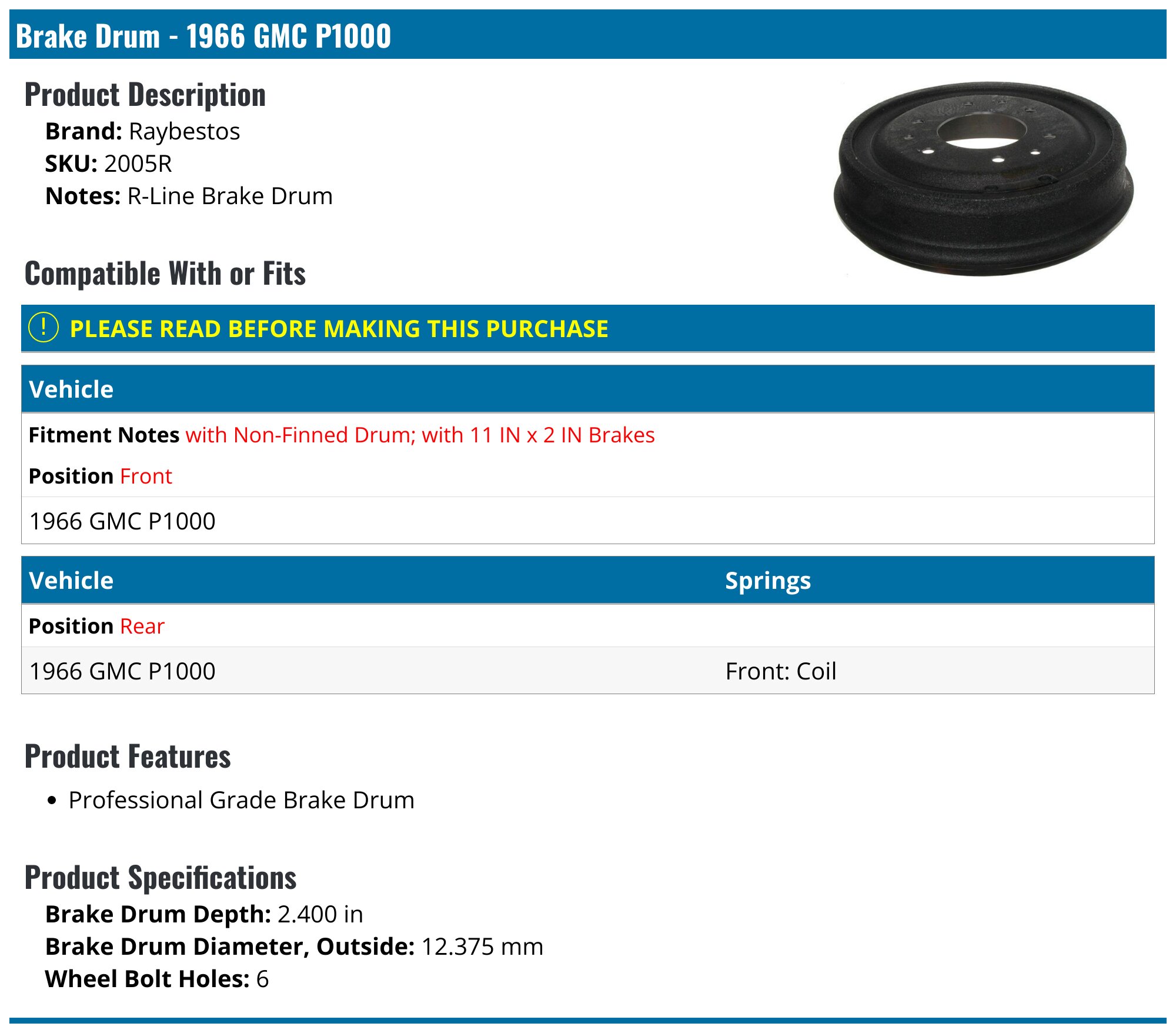Click the Product Specifications heading
The height and width of the screenshot is (1033, 1176).
pyautogui.click(x=161, y=877)
